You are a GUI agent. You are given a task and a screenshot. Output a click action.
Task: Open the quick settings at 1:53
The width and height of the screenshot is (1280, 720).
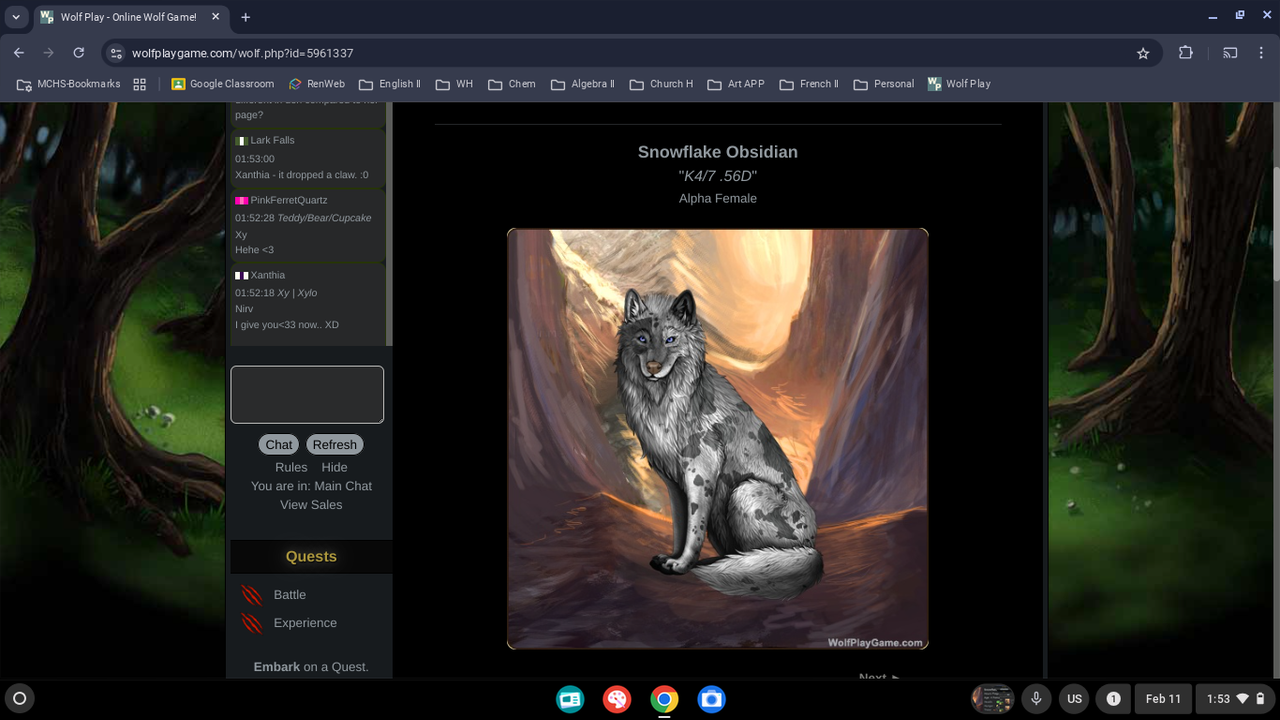click(x=1236, y=699)
